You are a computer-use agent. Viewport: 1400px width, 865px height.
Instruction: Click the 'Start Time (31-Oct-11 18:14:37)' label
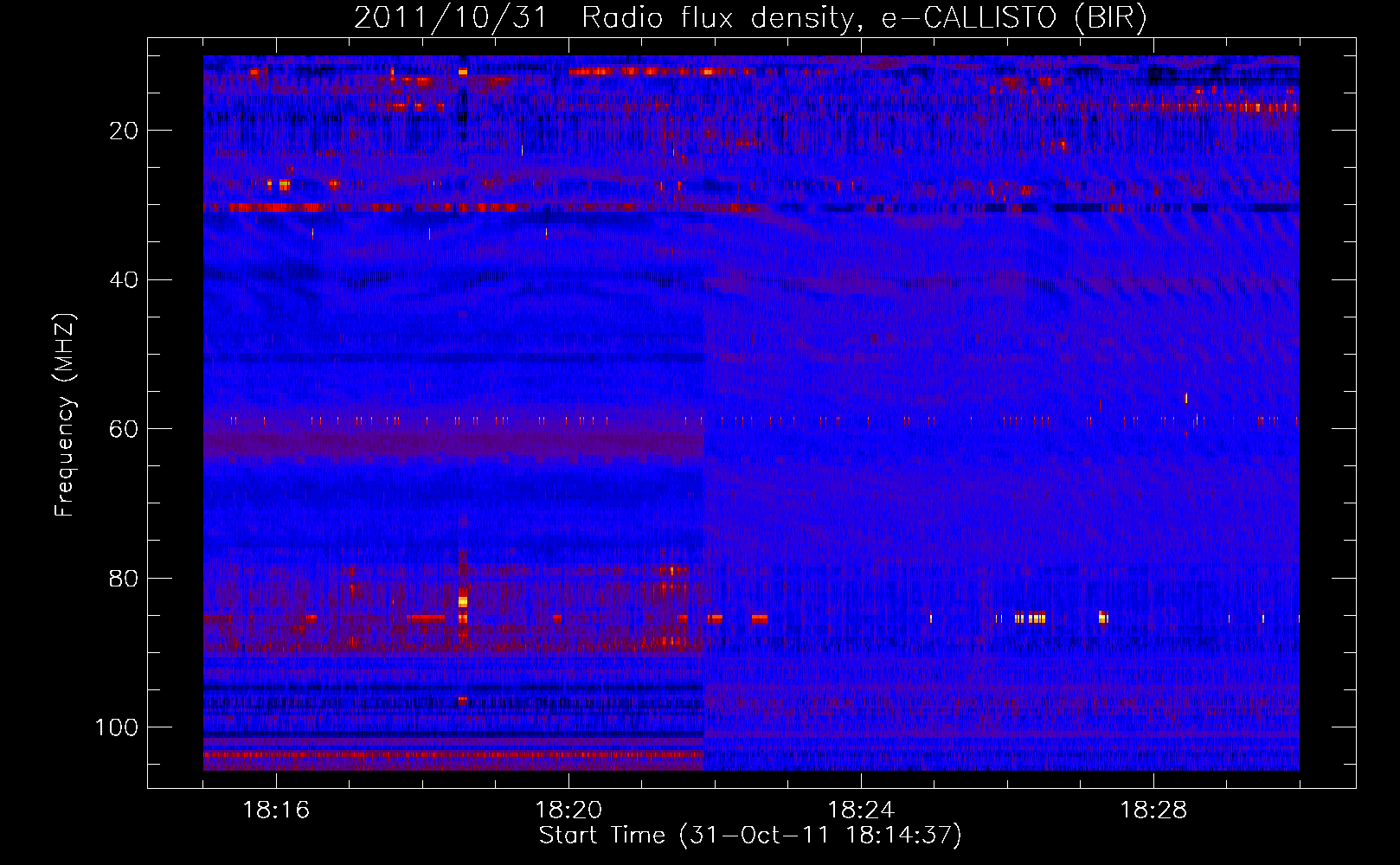coord(750,836)
